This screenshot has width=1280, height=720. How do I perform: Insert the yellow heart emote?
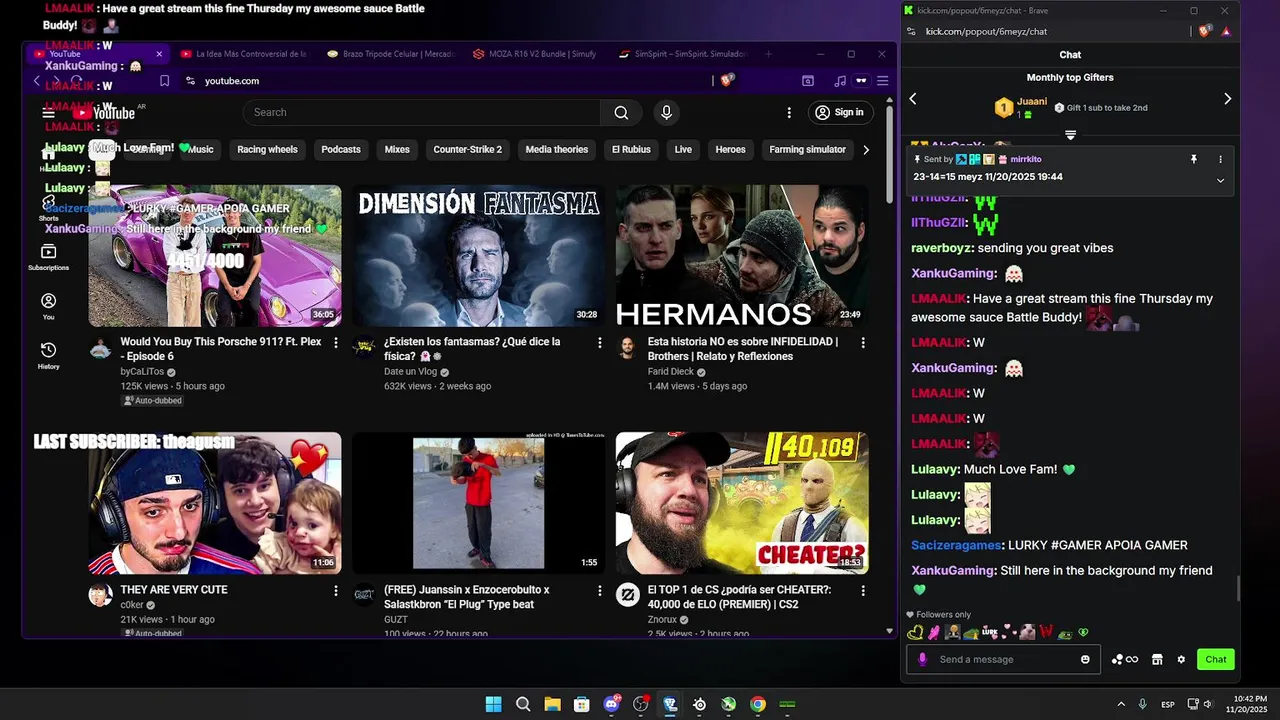pyautogui.click(x=914, y=632)
